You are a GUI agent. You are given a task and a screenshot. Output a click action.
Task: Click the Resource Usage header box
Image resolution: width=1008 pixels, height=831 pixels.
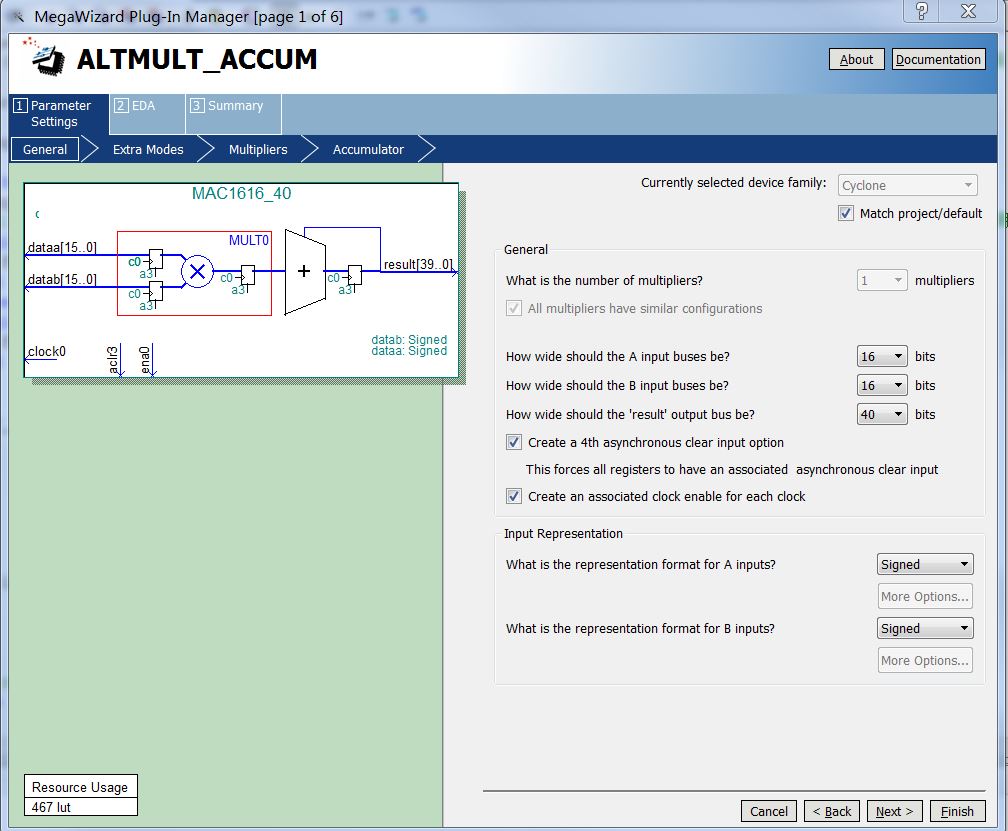click(80, 787)
